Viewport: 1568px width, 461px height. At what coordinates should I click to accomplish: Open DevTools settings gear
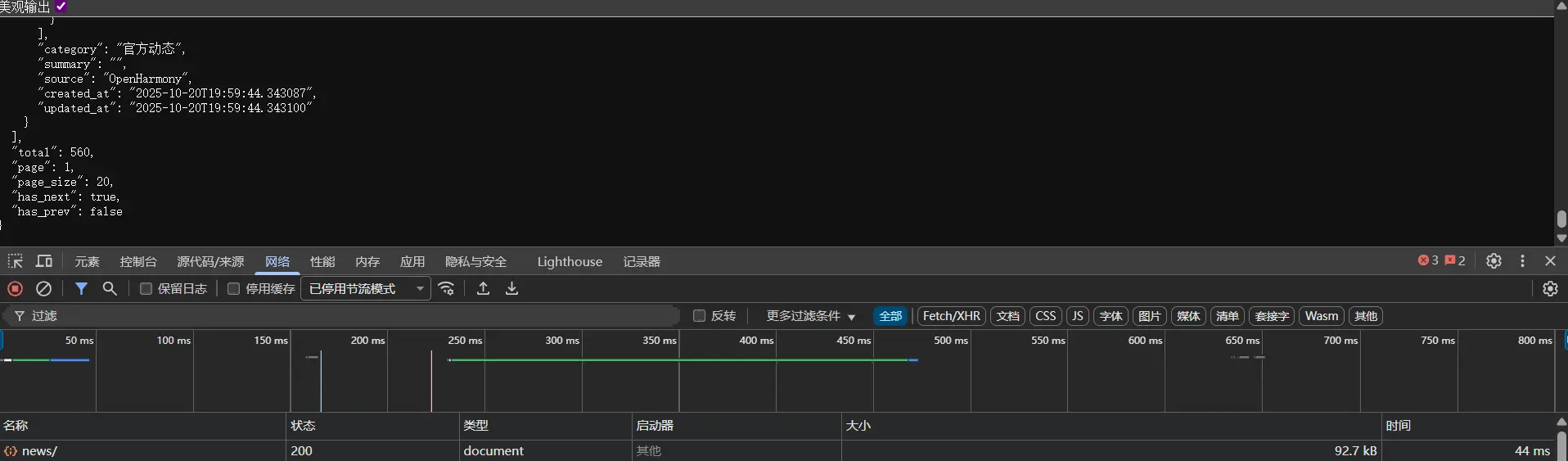(1494, 261)
